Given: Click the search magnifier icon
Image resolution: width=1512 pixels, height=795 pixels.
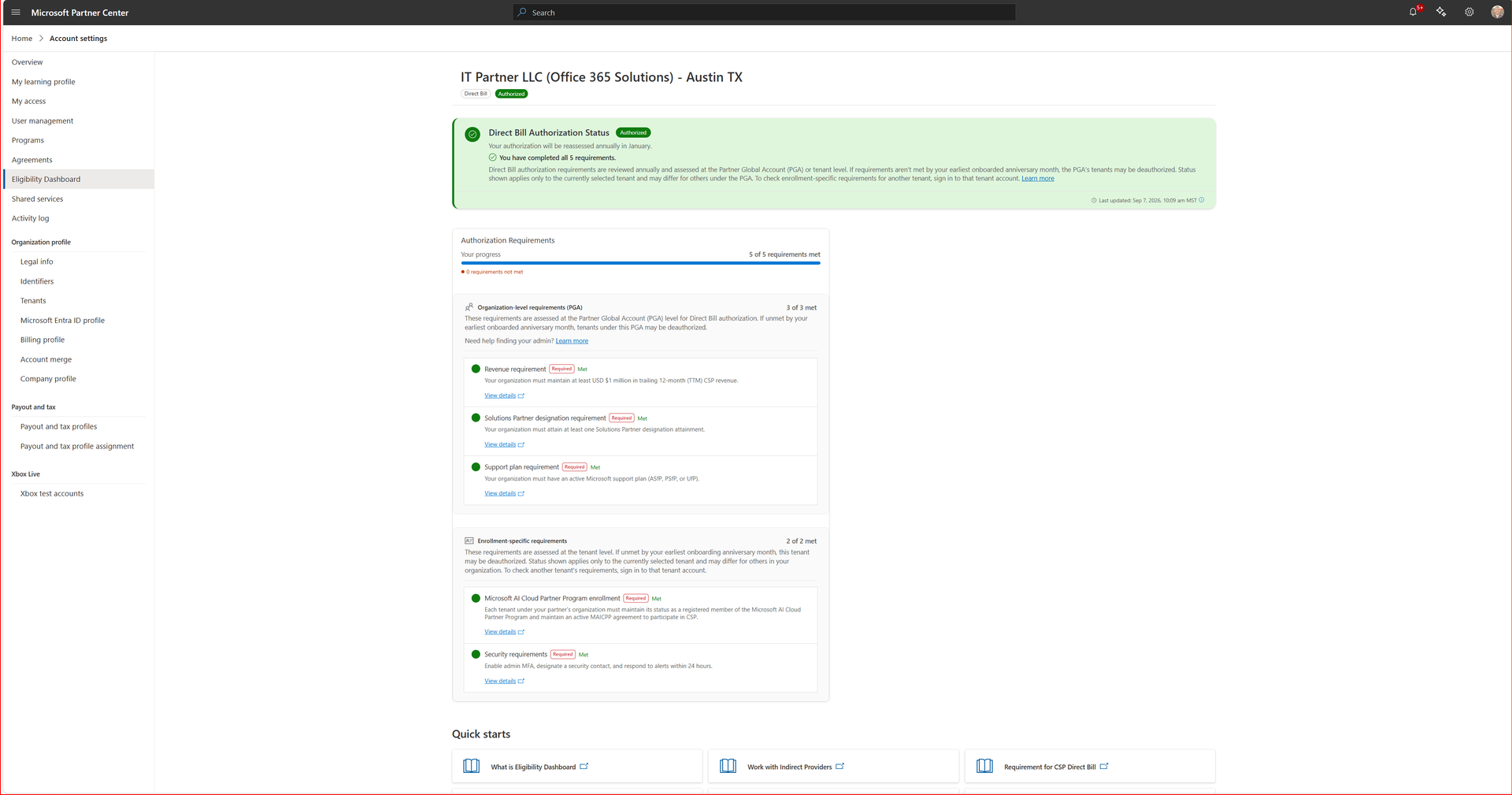Looking at the screenshot, I should [x=522, y=13].
